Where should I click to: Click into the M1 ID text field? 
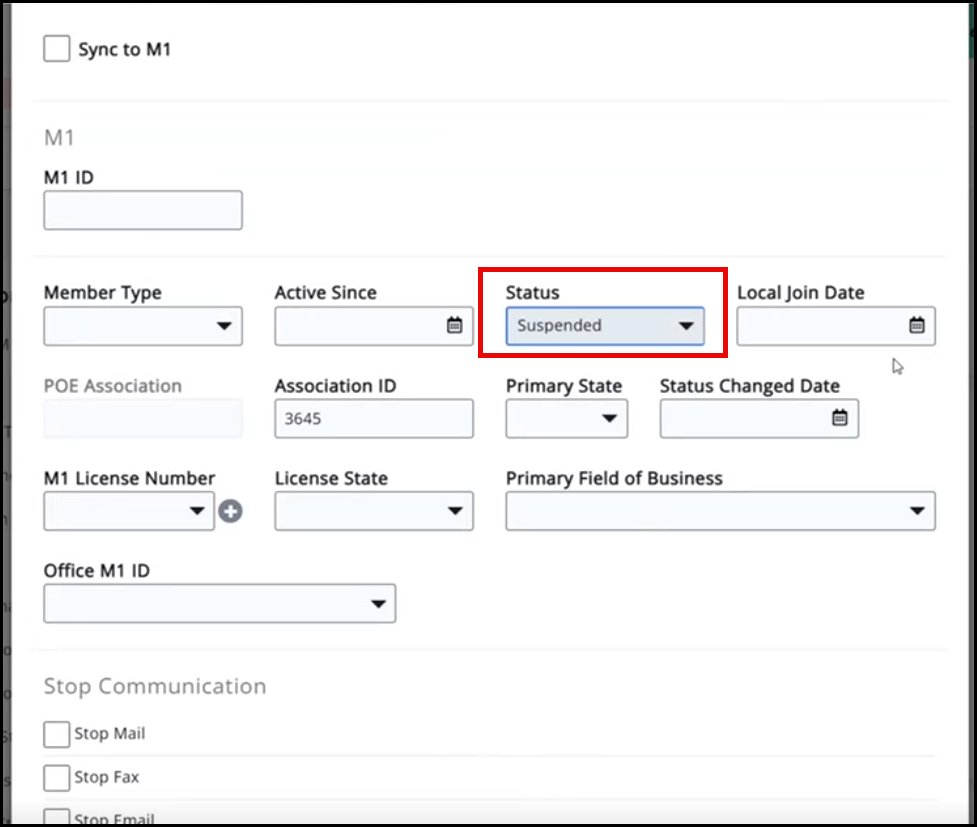143,211
